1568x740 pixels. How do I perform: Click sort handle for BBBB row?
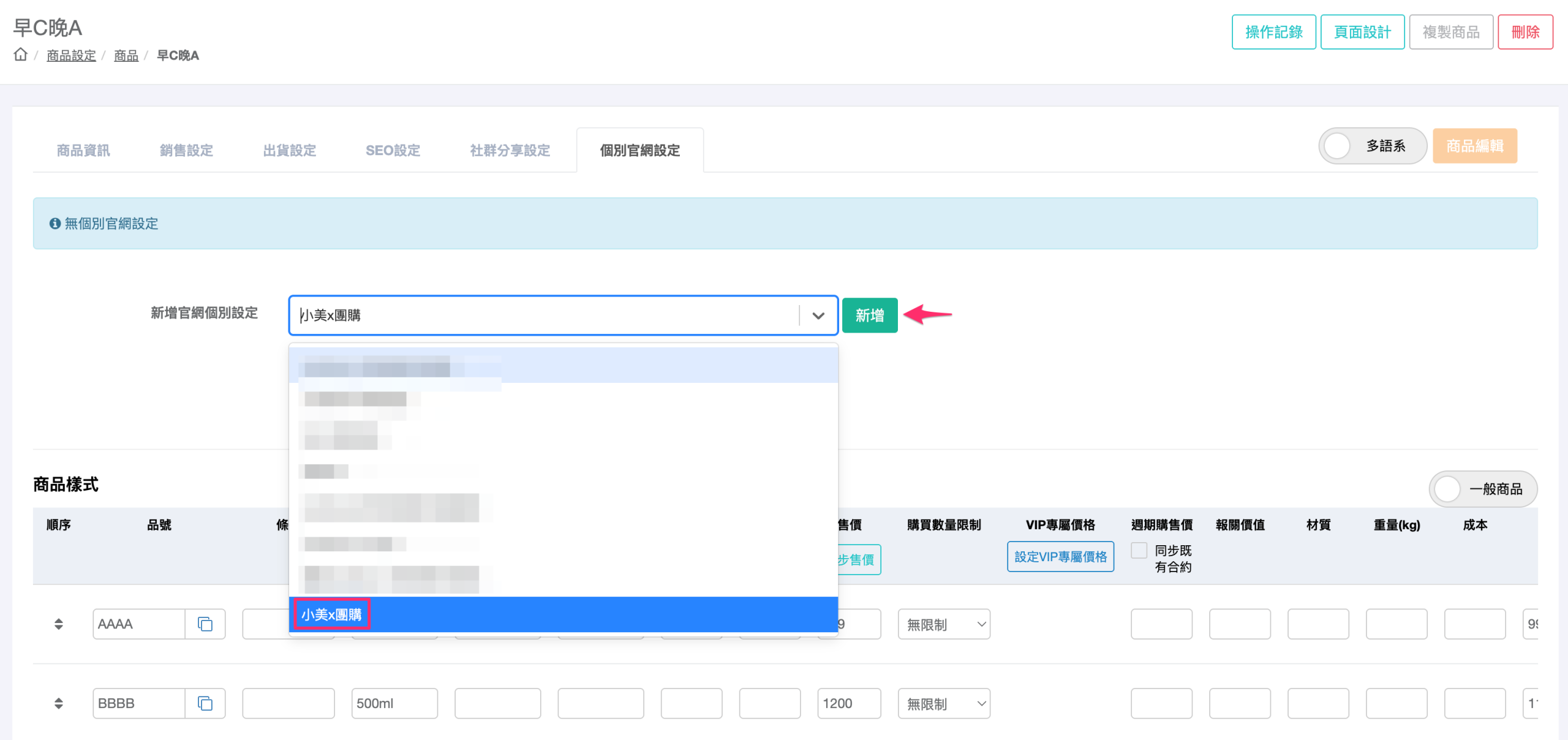point(59,703)
